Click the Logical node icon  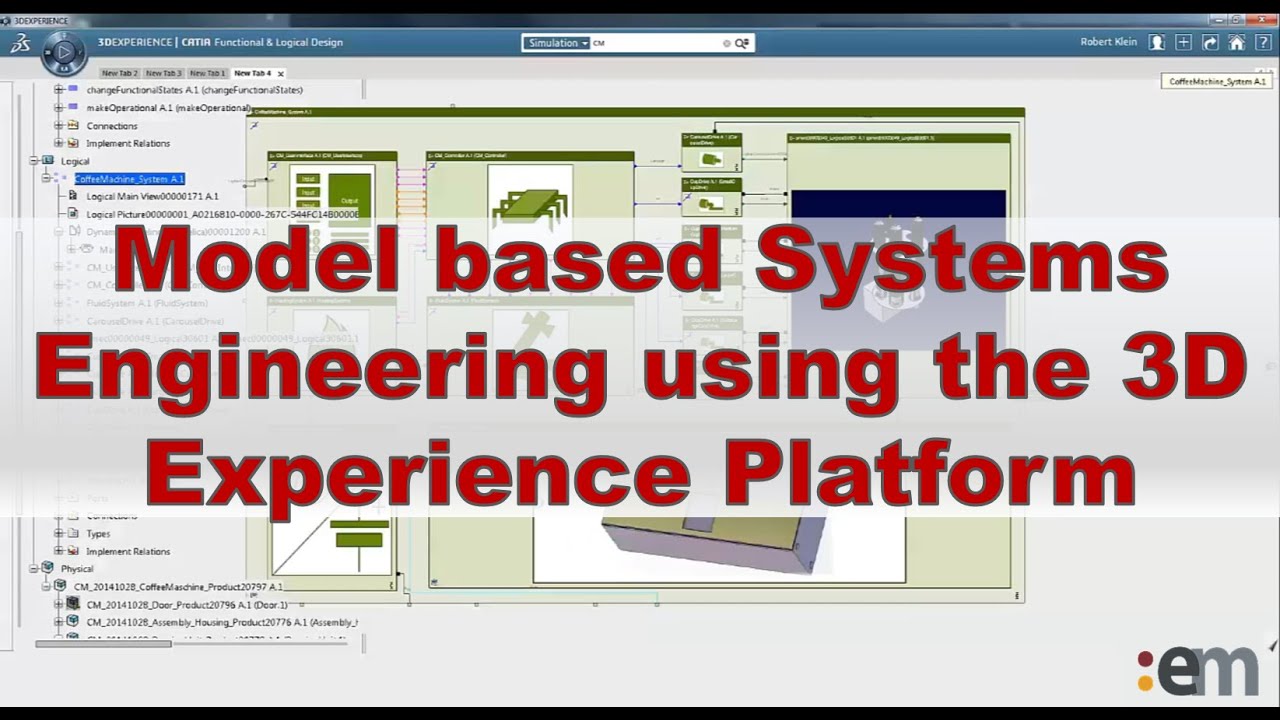point(47,161)
